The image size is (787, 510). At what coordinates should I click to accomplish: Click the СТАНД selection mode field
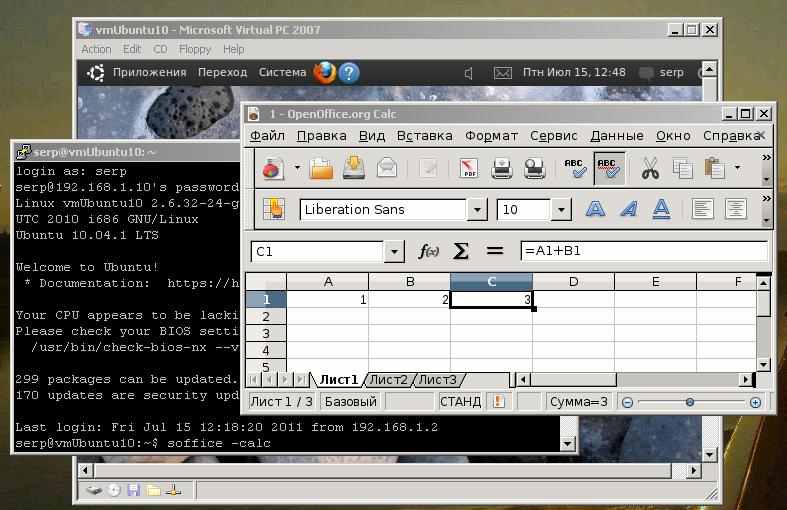[x=460, y=402]
